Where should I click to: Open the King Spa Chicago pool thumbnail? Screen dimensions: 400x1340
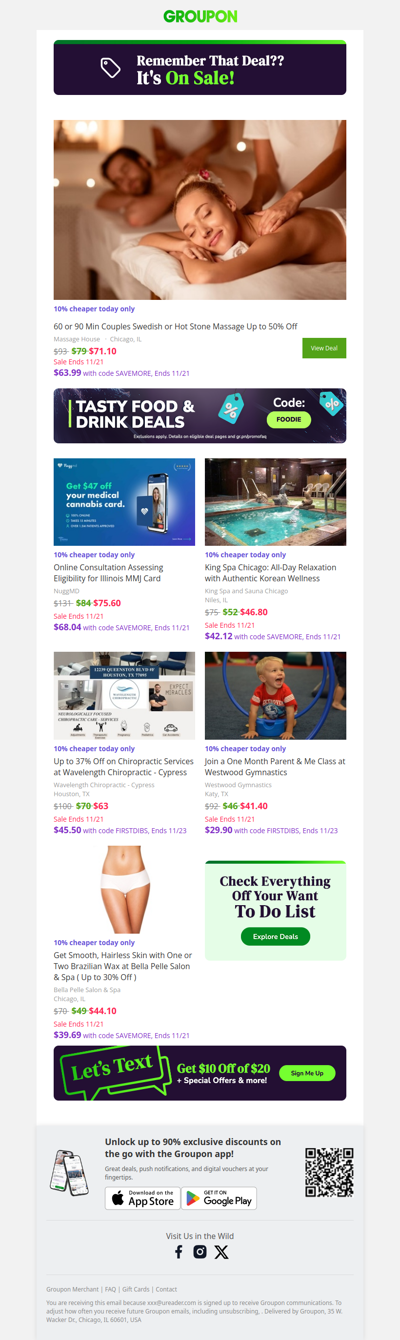coord(275,502)
